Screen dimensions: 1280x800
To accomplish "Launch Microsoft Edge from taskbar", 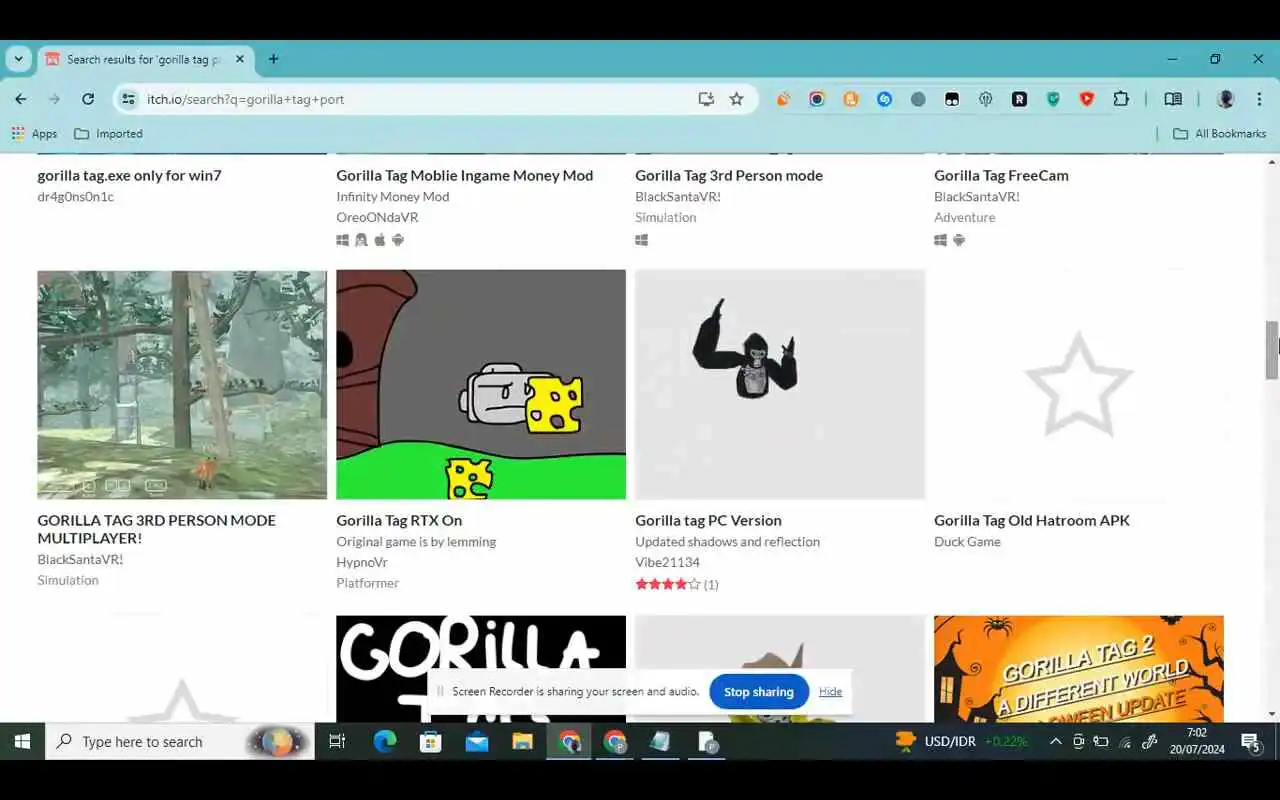I will click(x=385, y=741).
